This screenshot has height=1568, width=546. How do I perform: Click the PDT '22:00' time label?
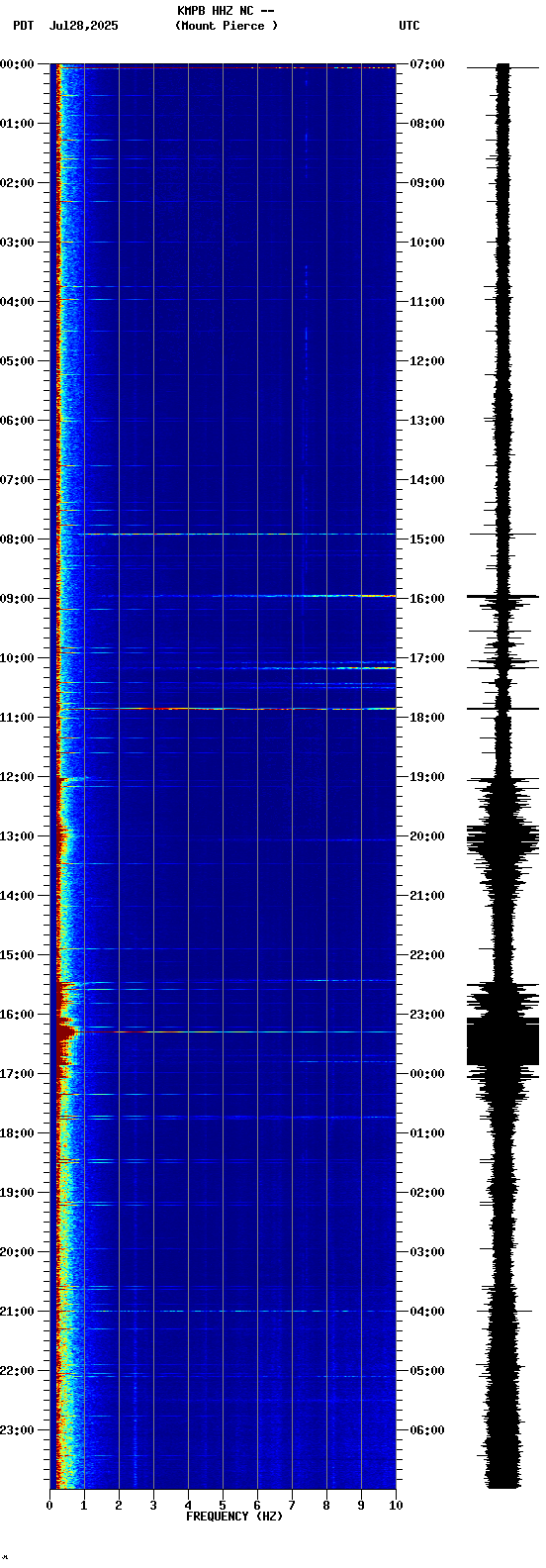pos(18,1371)
